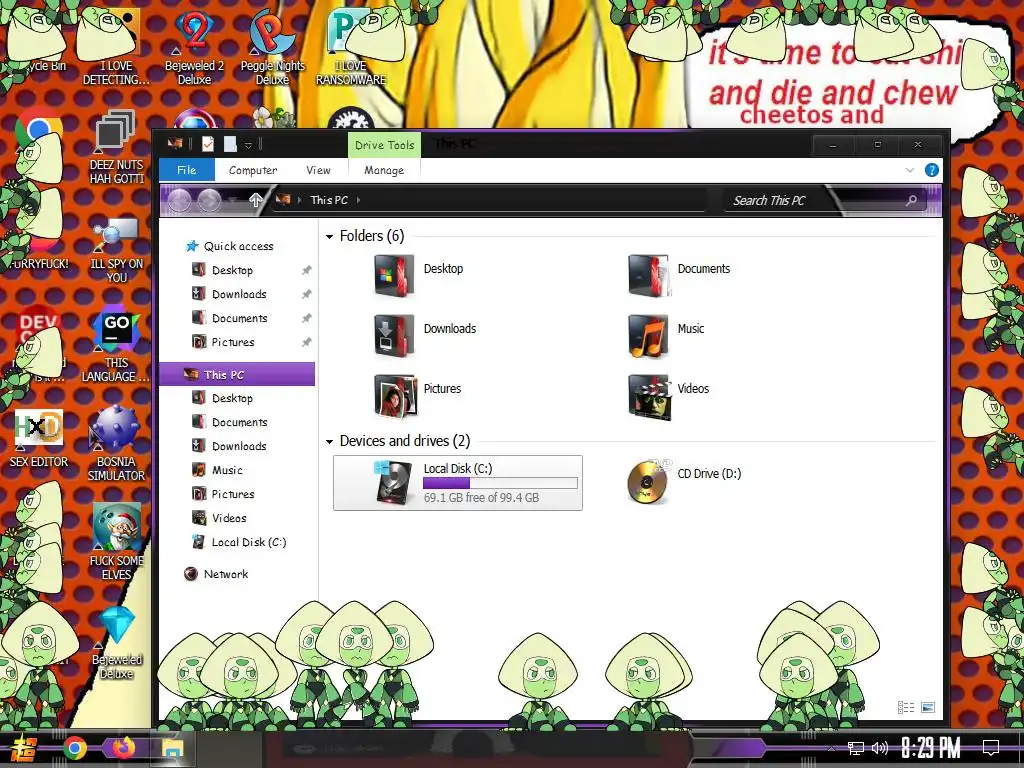Open the File menu
This screenshot has height=768, width=1024.
click(187, 170)
